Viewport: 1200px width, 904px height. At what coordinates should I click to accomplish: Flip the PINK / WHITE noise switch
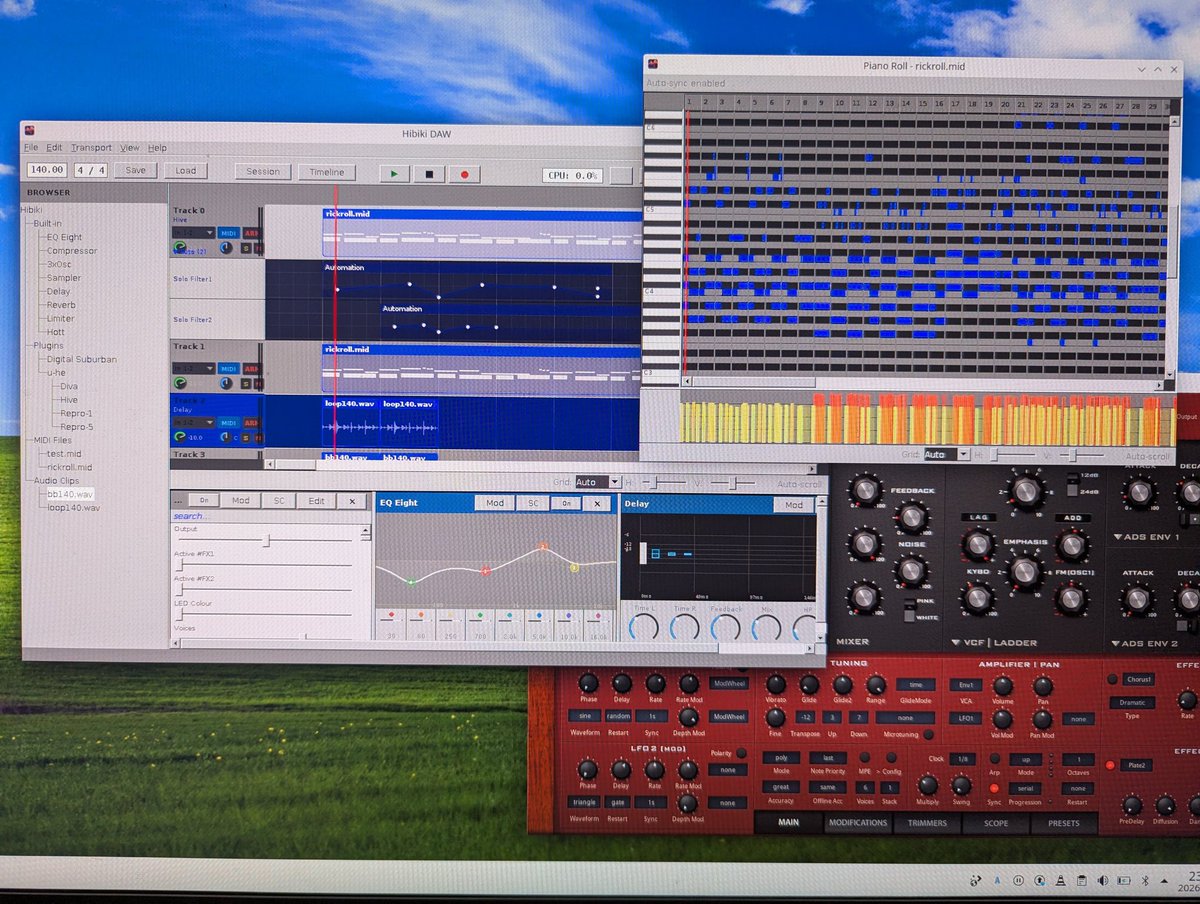(x=908, y=611)
